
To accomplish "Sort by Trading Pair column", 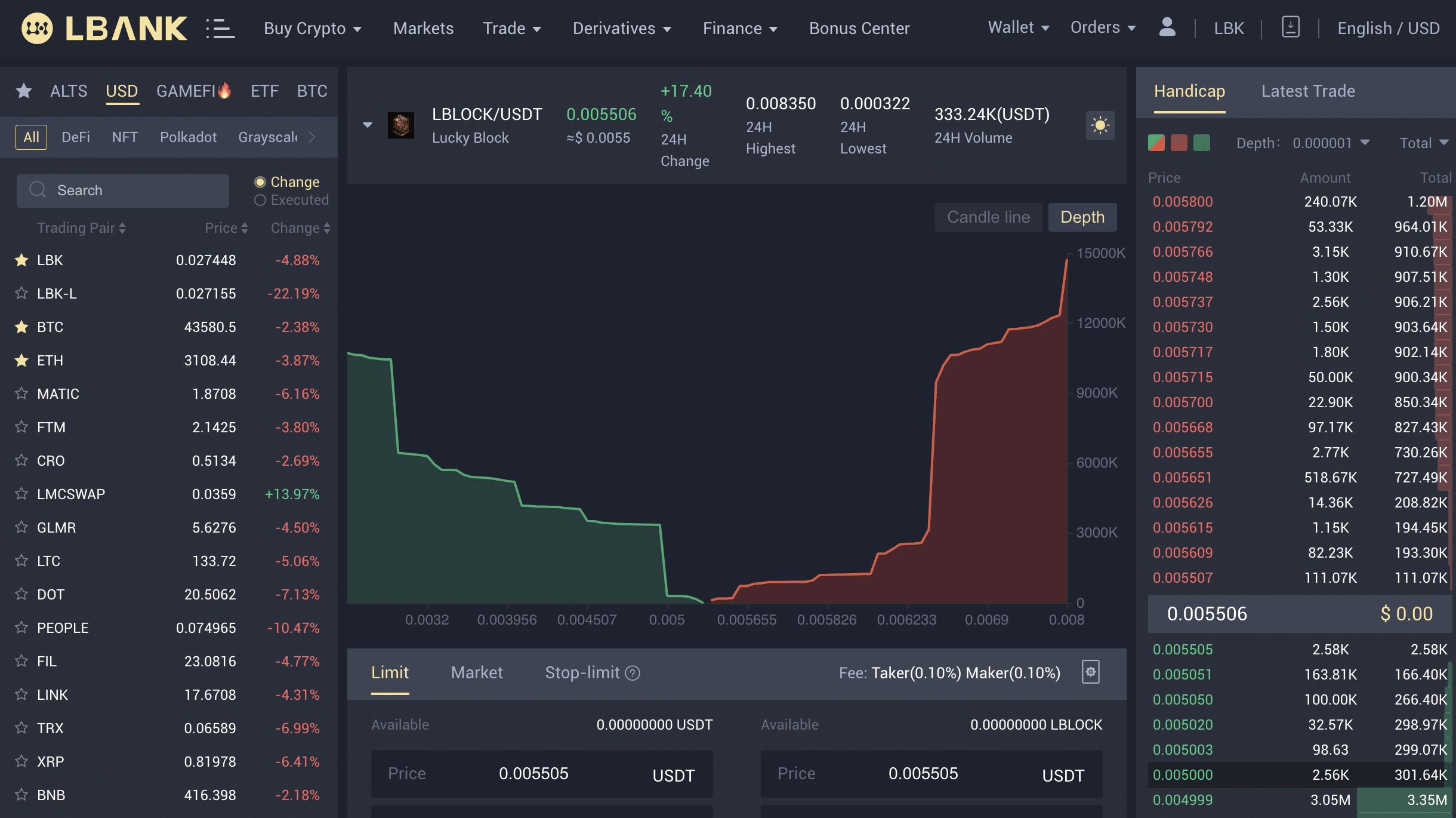I will 81,227.
